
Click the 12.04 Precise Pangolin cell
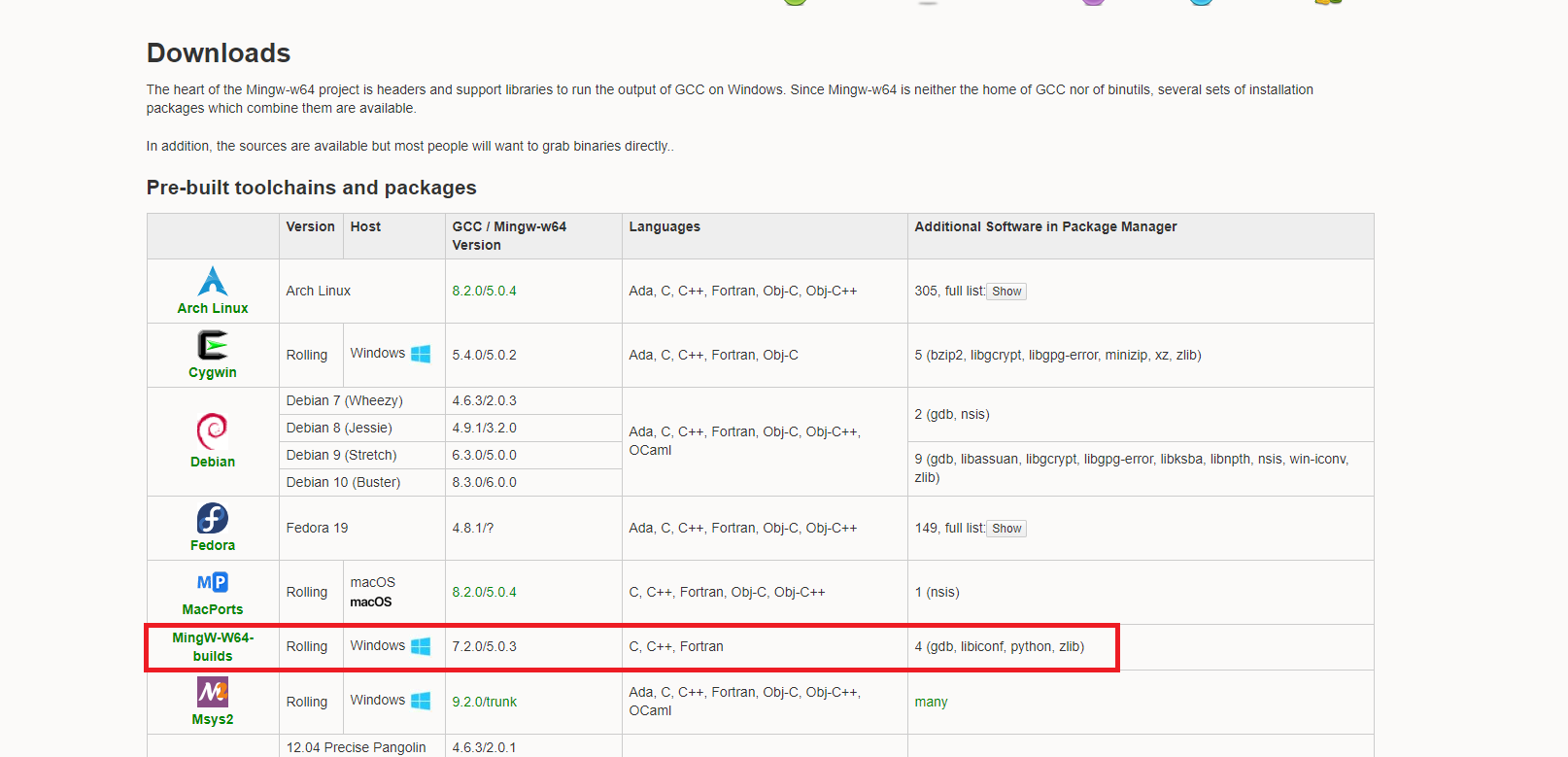pyautogui.click(x=361, y=746)
